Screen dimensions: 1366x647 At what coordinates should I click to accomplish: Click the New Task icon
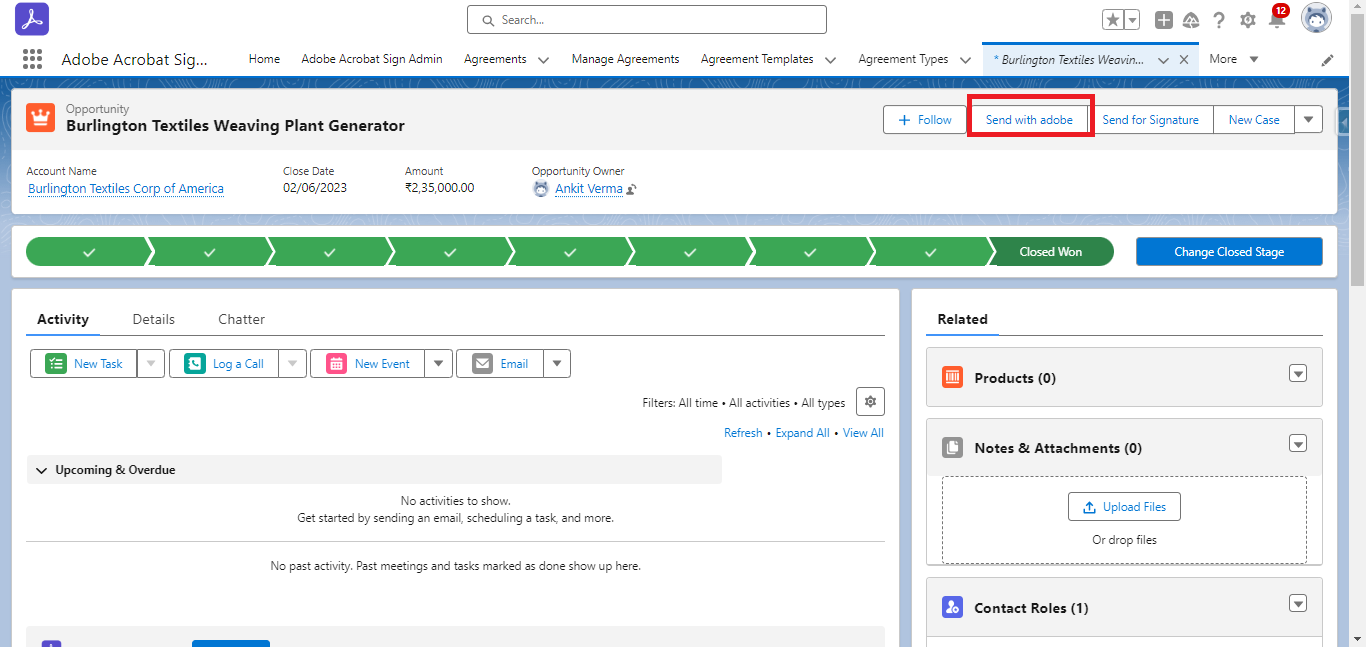click(x=56, y=364)
